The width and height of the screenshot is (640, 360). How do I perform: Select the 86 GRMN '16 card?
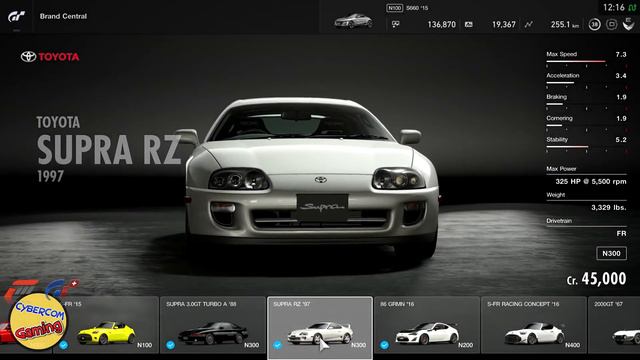(427, 325)
